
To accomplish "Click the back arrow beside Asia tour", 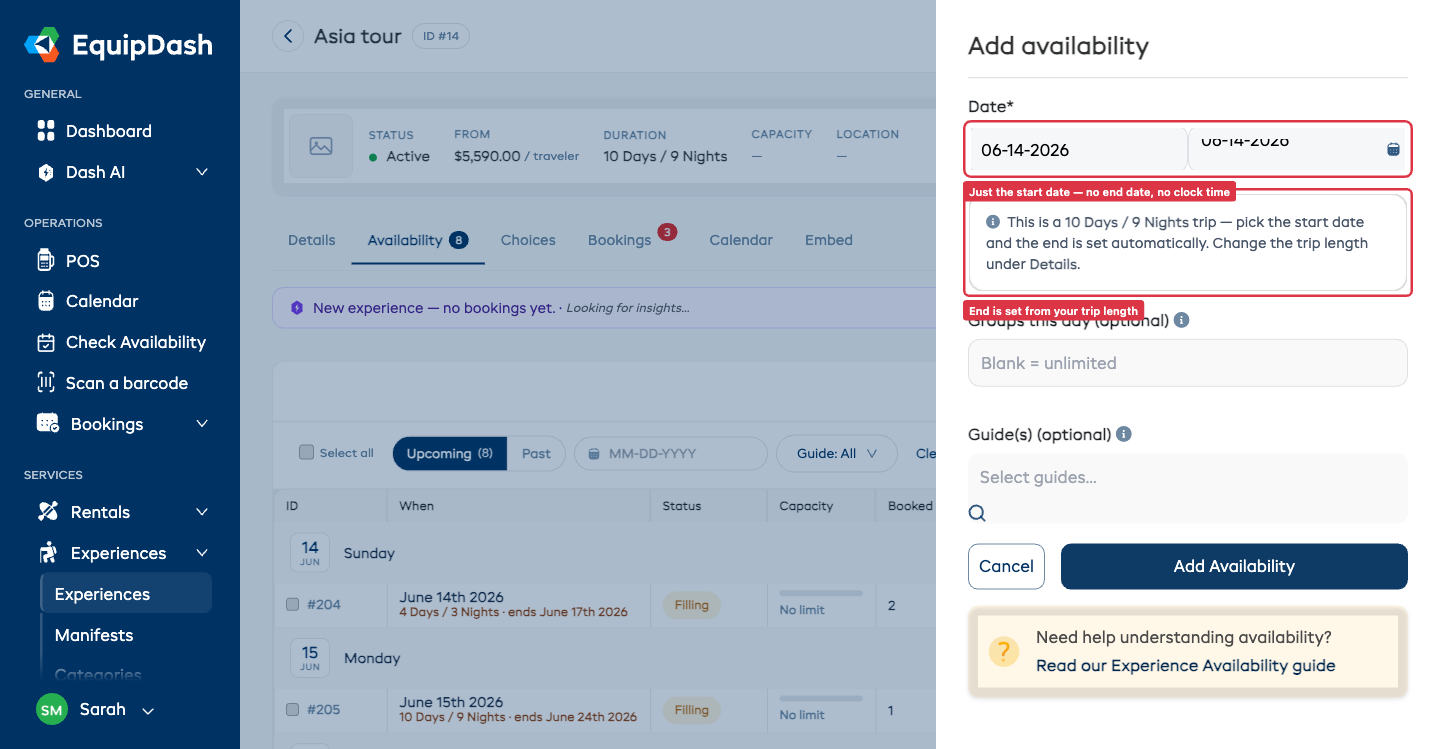I will coord(288,37).
